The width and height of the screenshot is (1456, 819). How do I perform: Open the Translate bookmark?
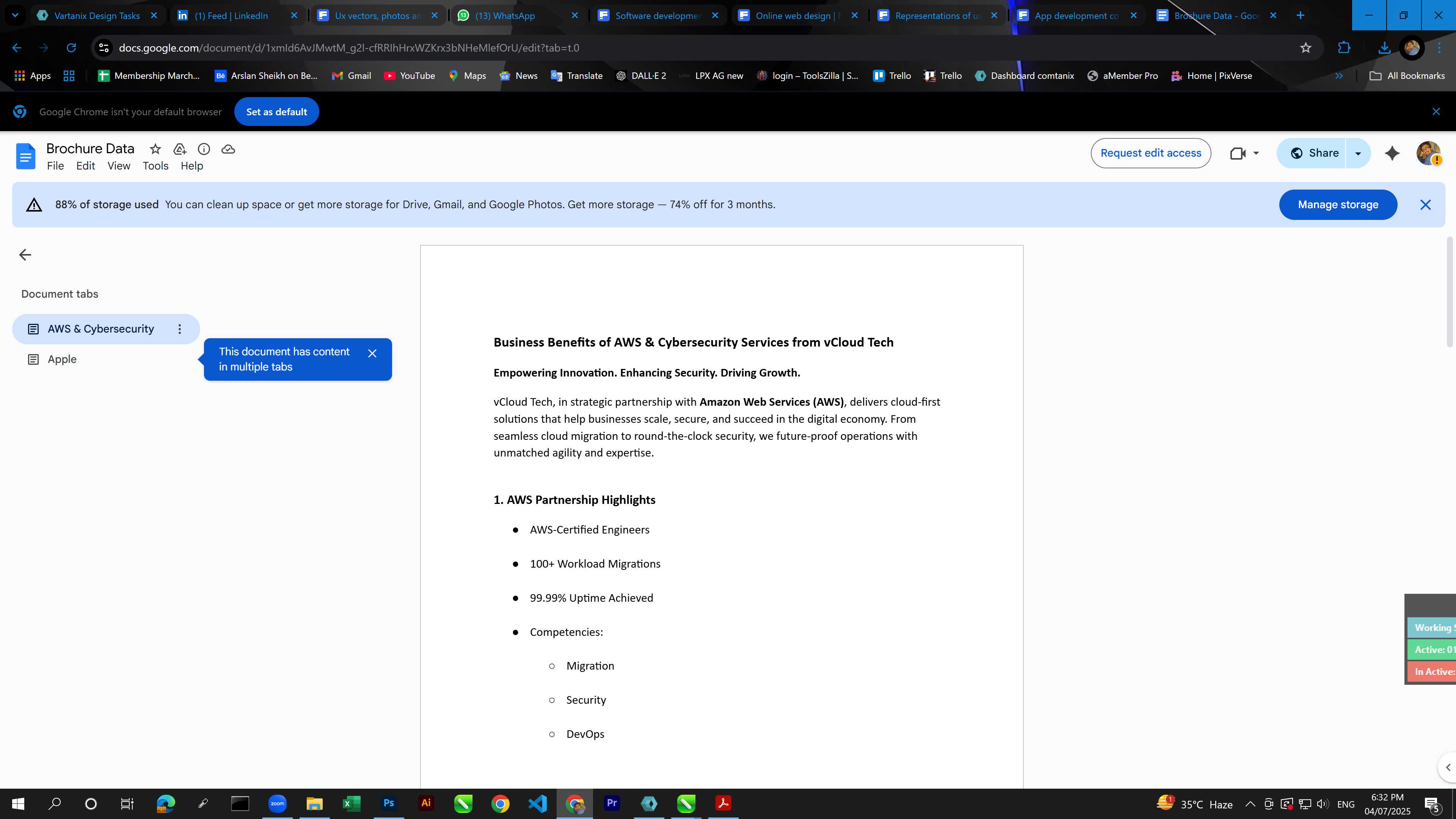pyautogui.click(x=576, y=76)
